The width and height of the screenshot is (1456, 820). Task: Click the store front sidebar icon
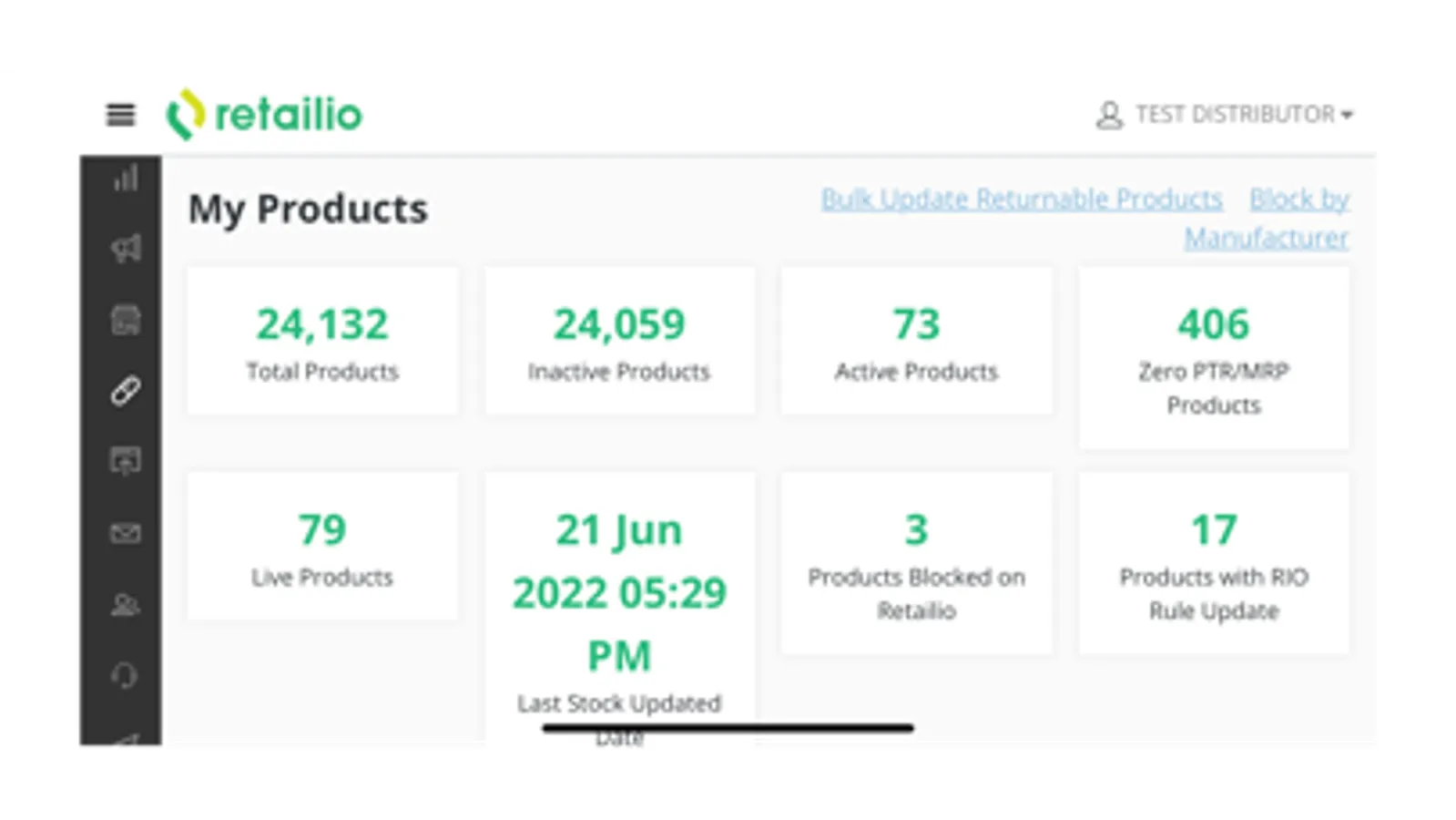126,320
